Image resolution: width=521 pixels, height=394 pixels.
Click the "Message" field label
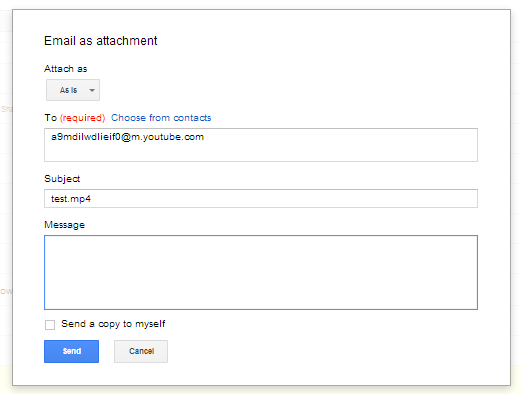pyautogui.click(x=64, y=225)
